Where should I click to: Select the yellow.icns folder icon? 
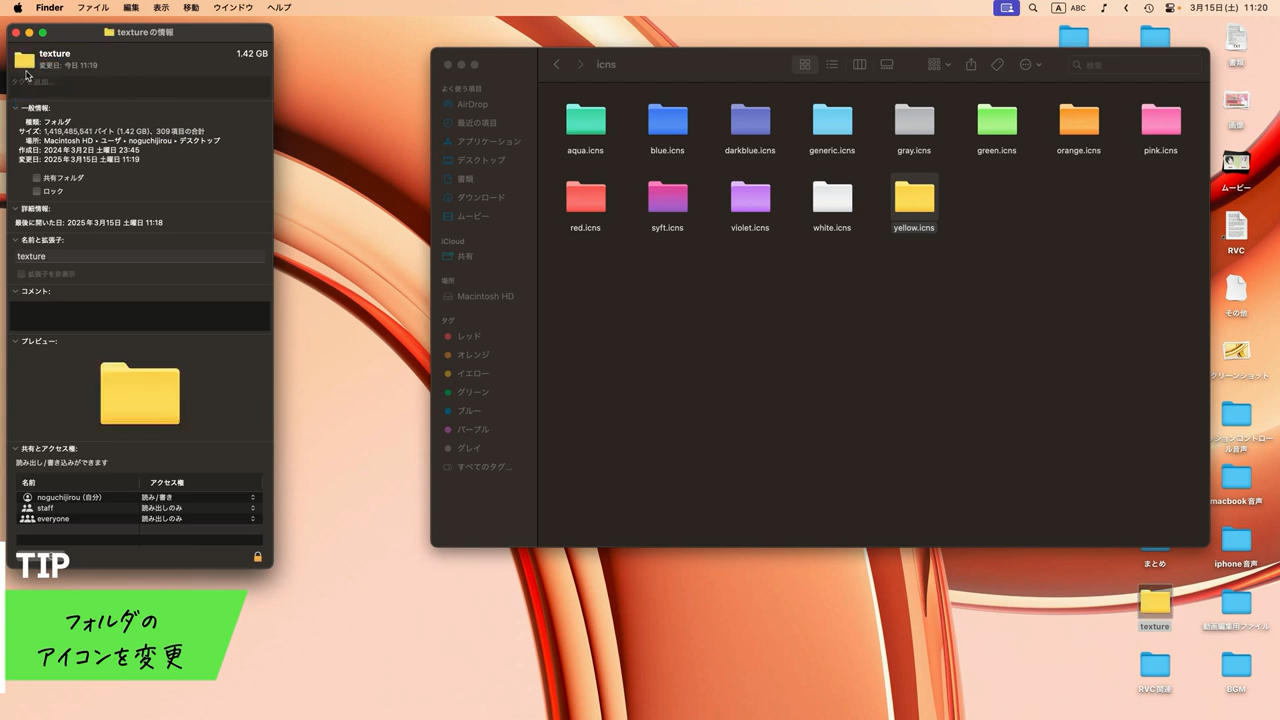coord(914,198)
